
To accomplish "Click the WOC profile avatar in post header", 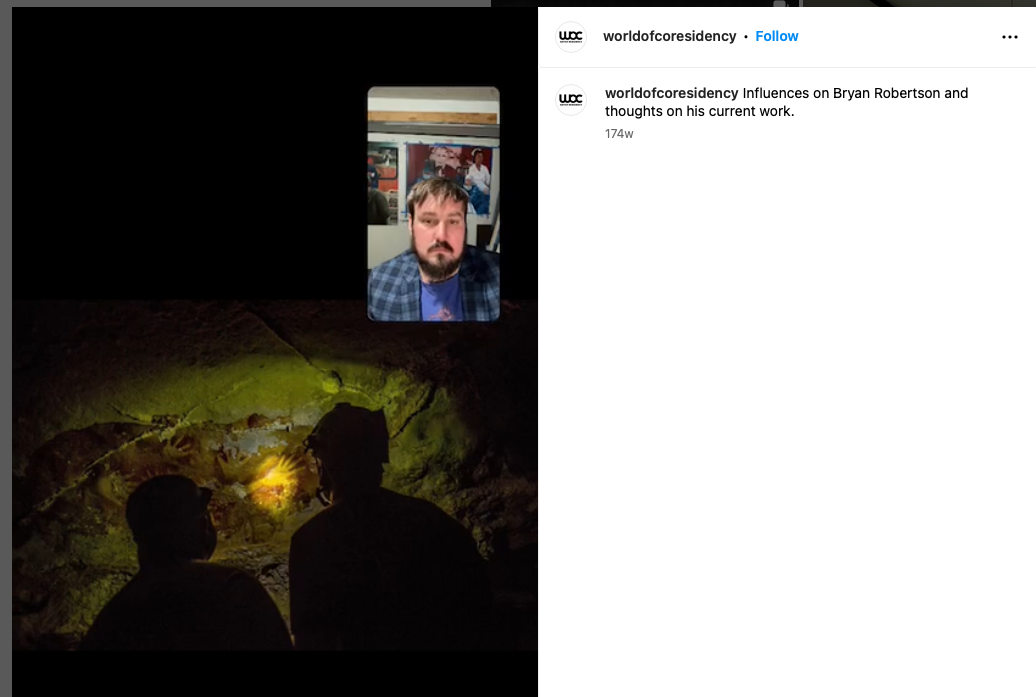I will tap(570, 37).
